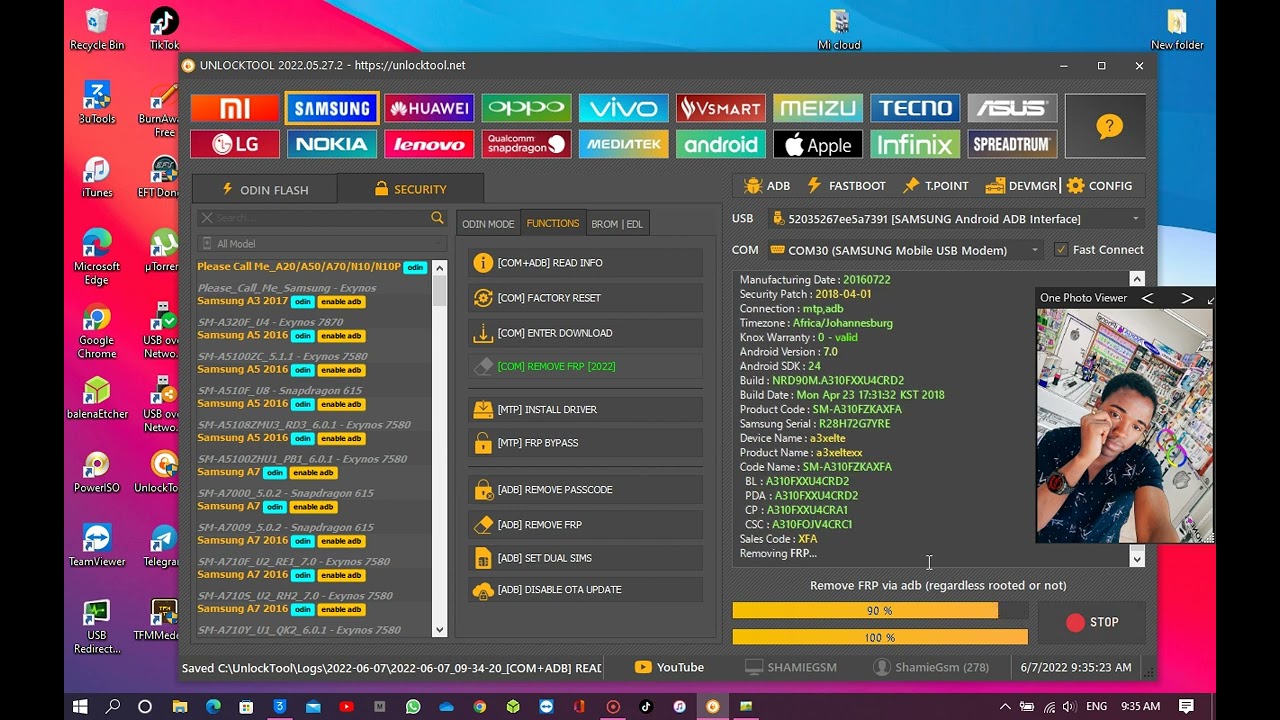Run [ADB] REMOVE PASSCODE
1280x720 pixels.
point(585,490)
